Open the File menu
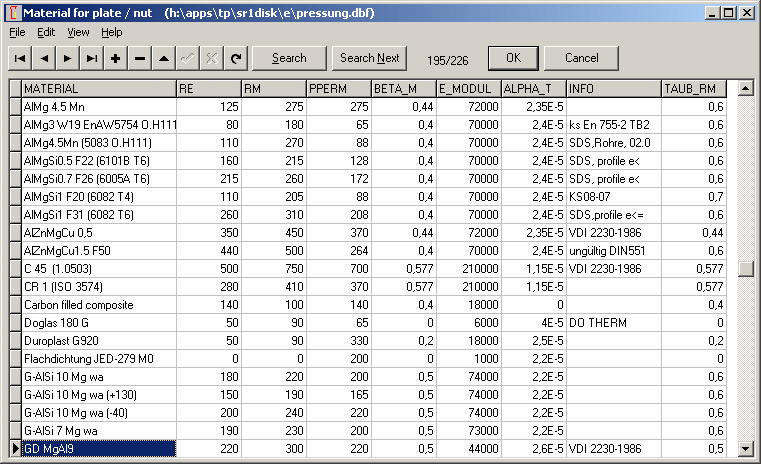The height and width of the screenshot is (464, 761). [x=17, y=32]
